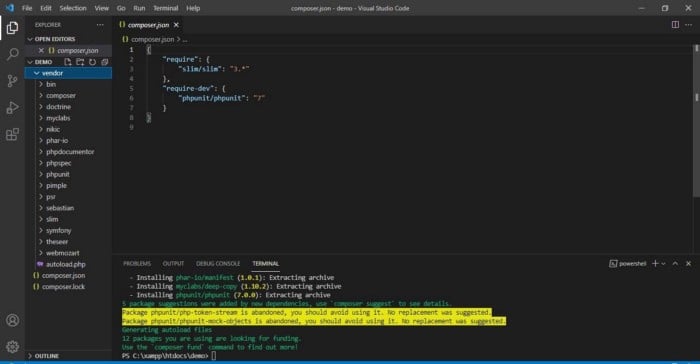700x364 pixels.
Task: Close the composer.json editor tab
Action: point(176,25)
